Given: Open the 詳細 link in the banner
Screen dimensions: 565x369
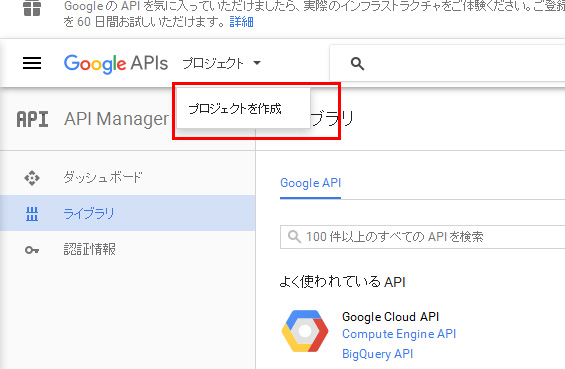Looking at the screenshot, I should [241, 22].
